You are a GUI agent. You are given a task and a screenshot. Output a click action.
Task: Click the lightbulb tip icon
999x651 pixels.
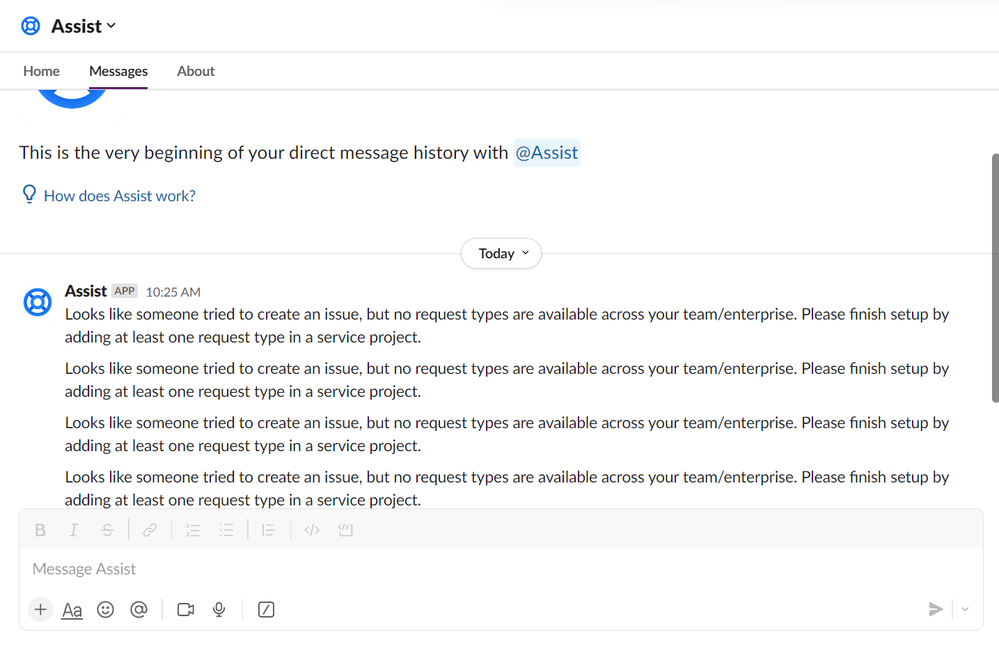click(x=29, y=194)
